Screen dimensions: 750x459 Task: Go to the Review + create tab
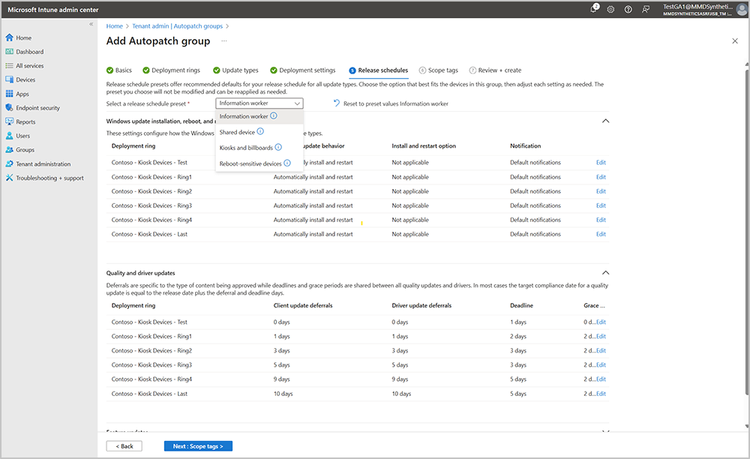495,70
